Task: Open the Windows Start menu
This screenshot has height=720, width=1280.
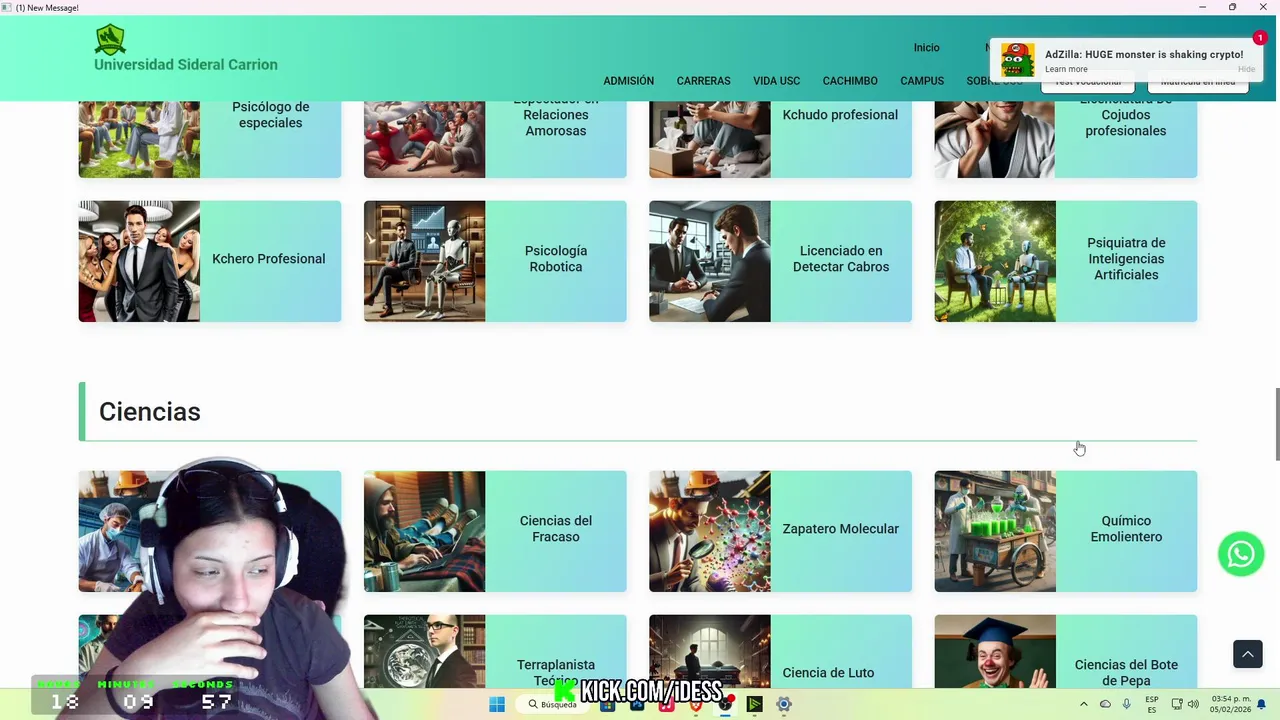Action: point(497,704)
